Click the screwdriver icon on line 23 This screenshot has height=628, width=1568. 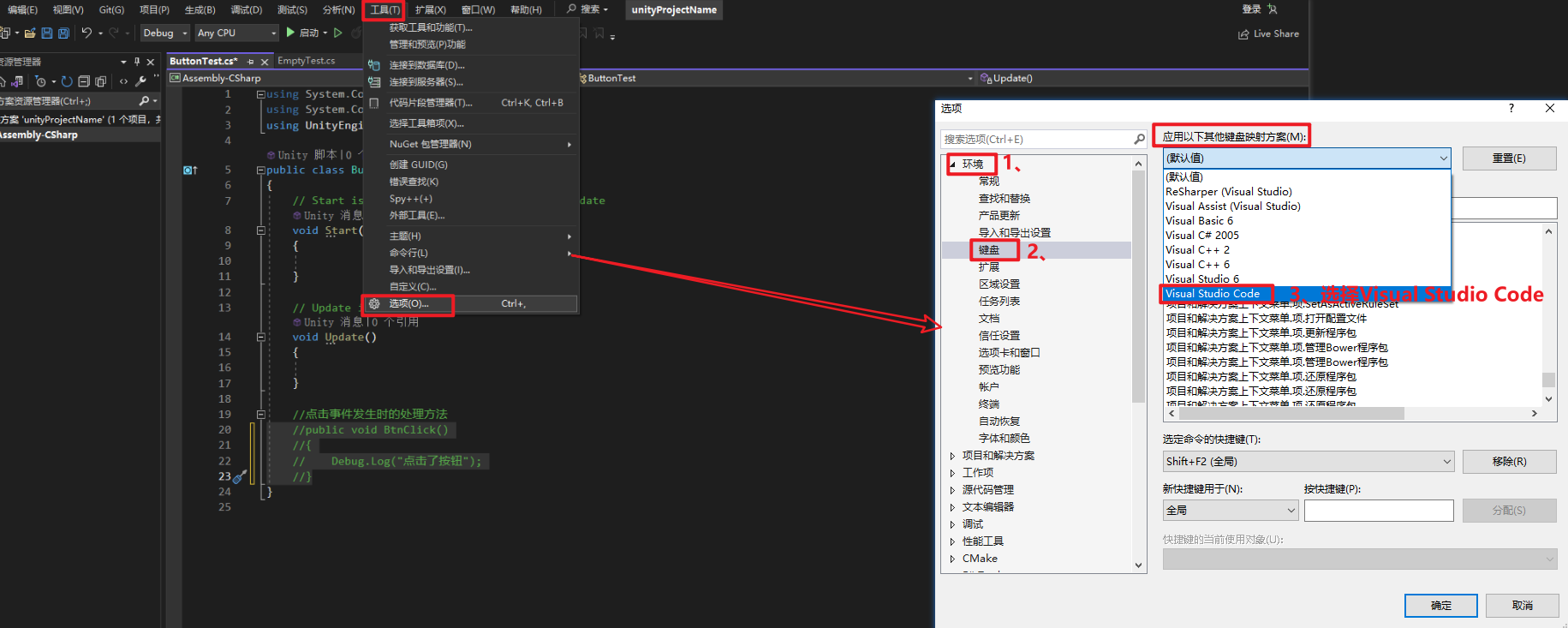(240, 475)
